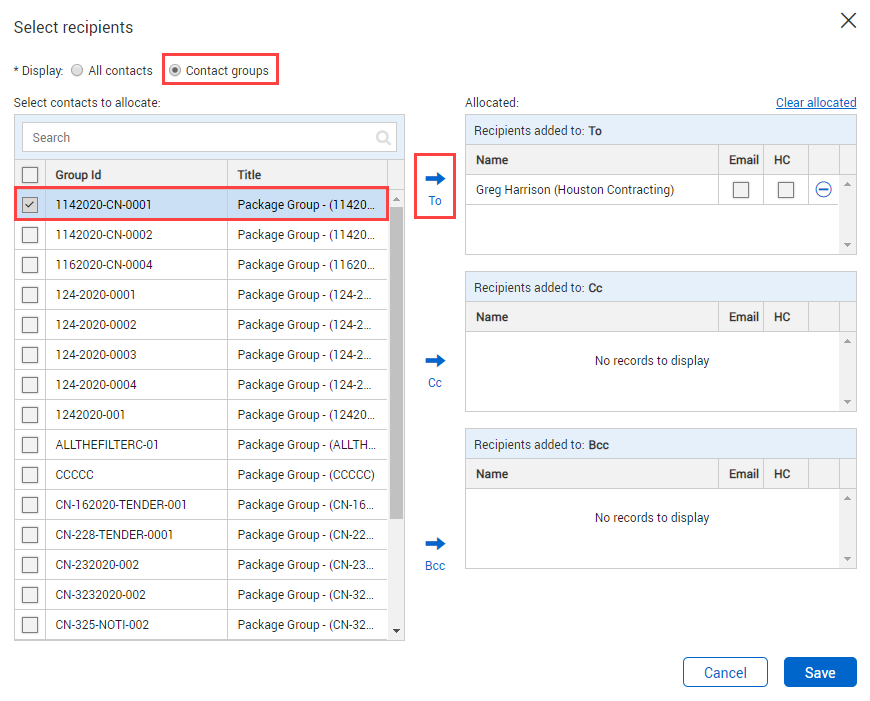Check the CN-325-NOTI-002 group checkbox
This screenshot has width=870, height=701.
pos(30,624)
